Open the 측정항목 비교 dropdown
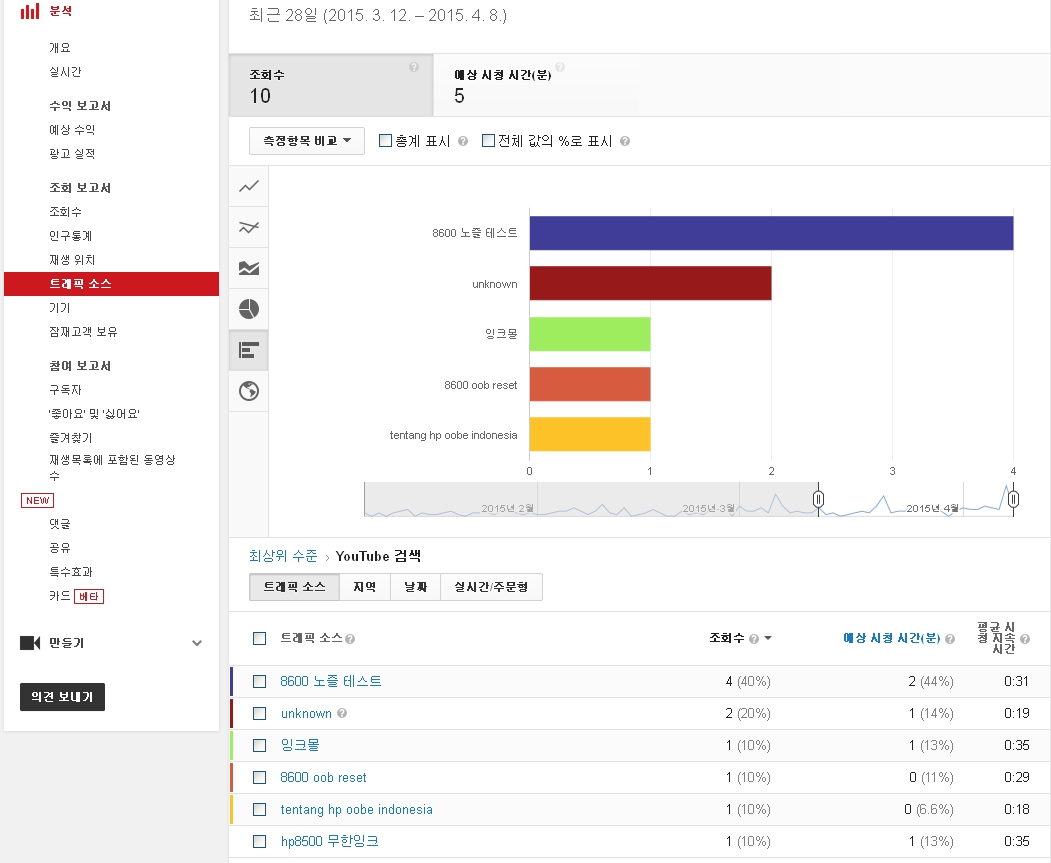The image size is (1051, 863). pos(306,141)
